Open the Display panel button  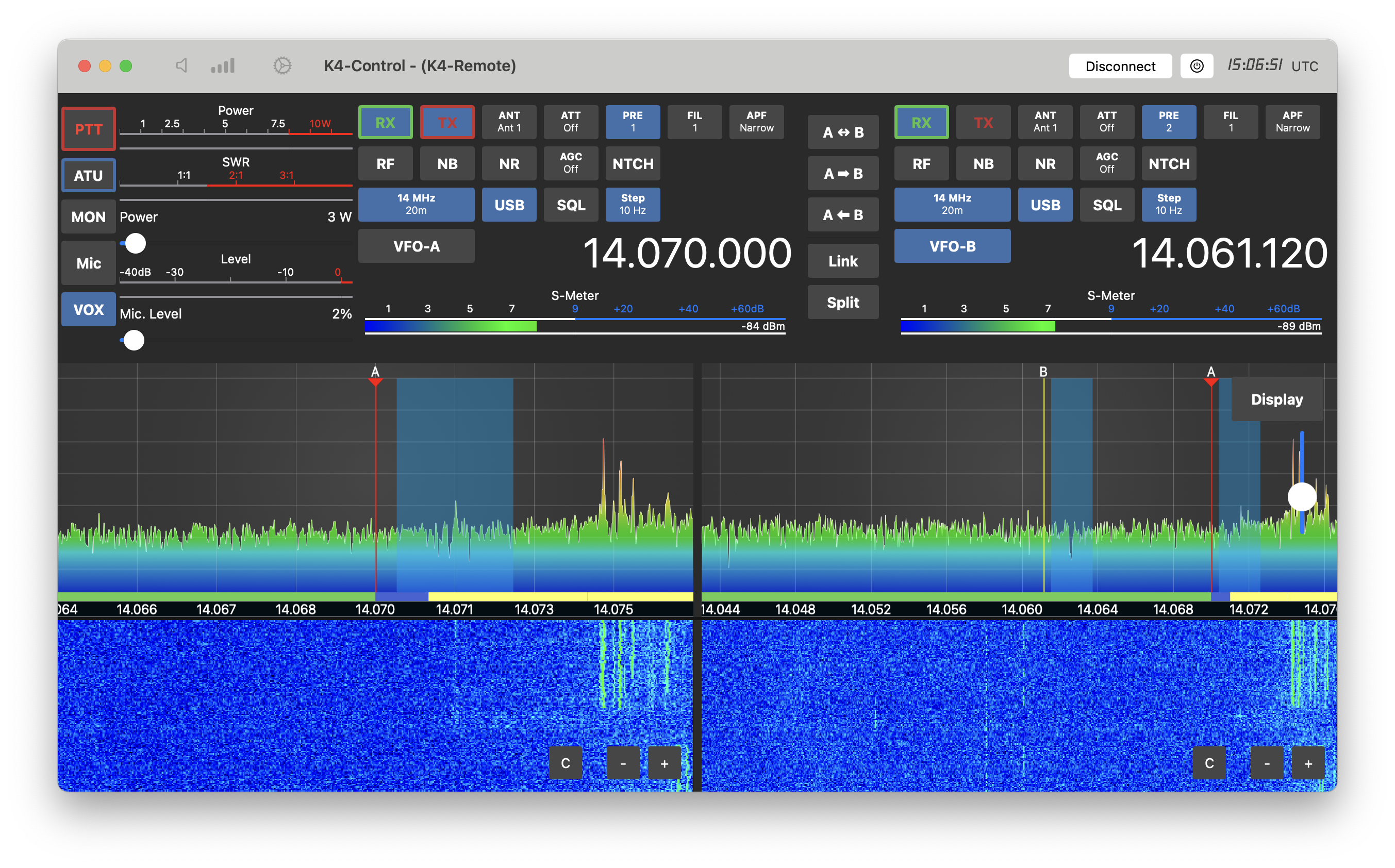1277,399
